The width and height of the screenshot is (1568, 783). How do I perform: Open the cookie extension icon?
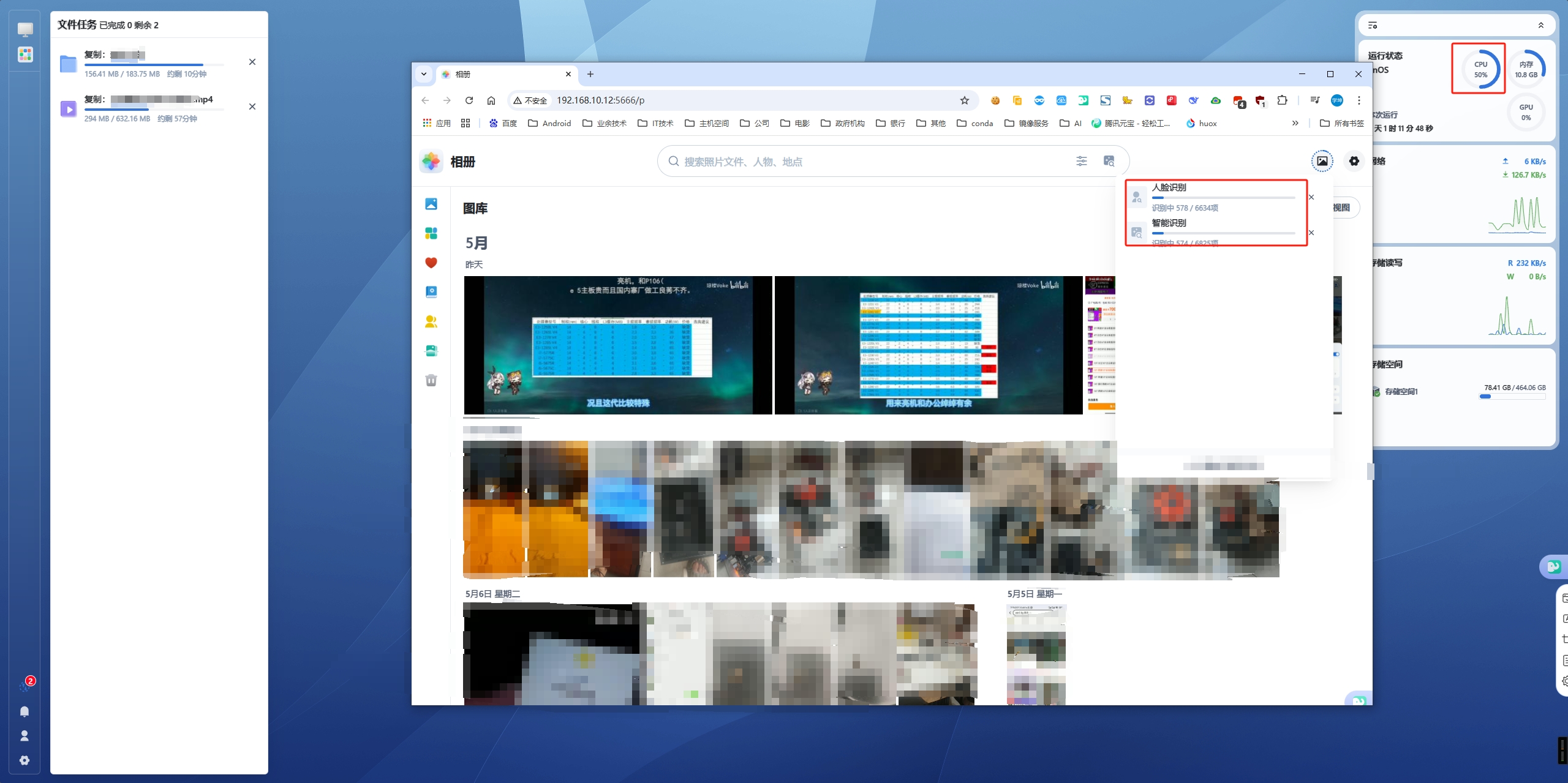coord(995,100)
